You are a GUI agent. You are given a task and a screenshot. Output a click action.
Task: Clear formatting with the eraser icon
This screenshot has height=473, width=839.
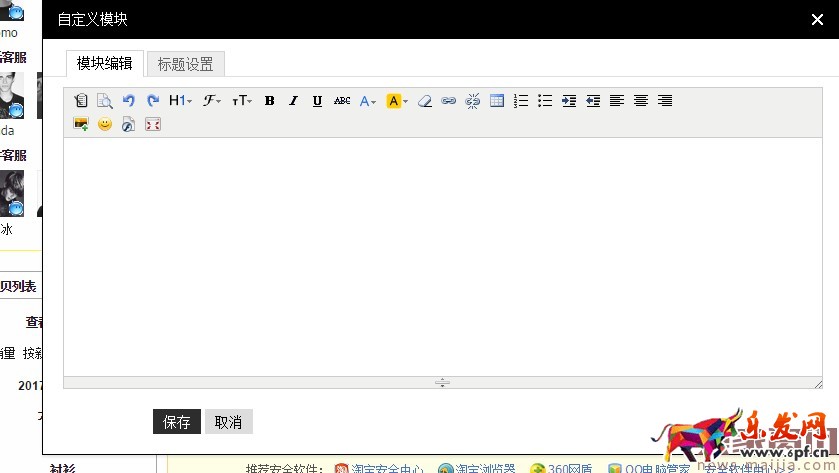click(x=425, y=101)
